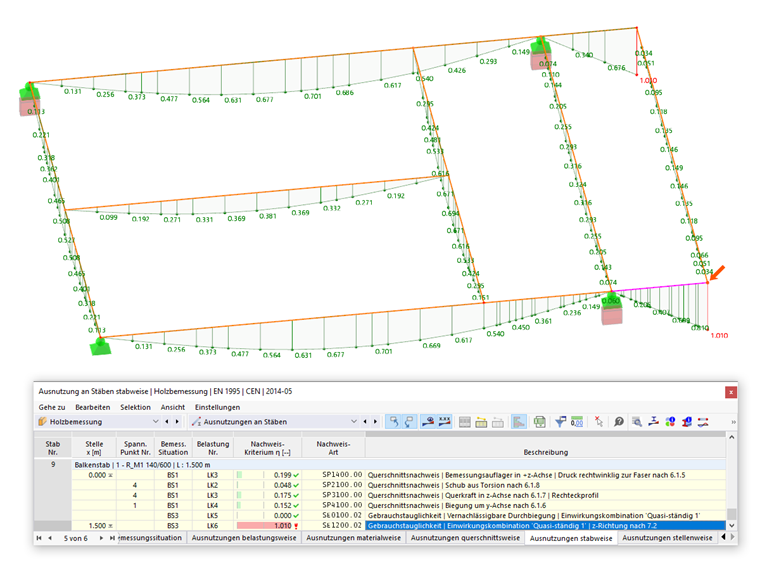Go to previous entry beside Ausnutzungen an Stäben
760x570 pixels.
click(365, 422)
